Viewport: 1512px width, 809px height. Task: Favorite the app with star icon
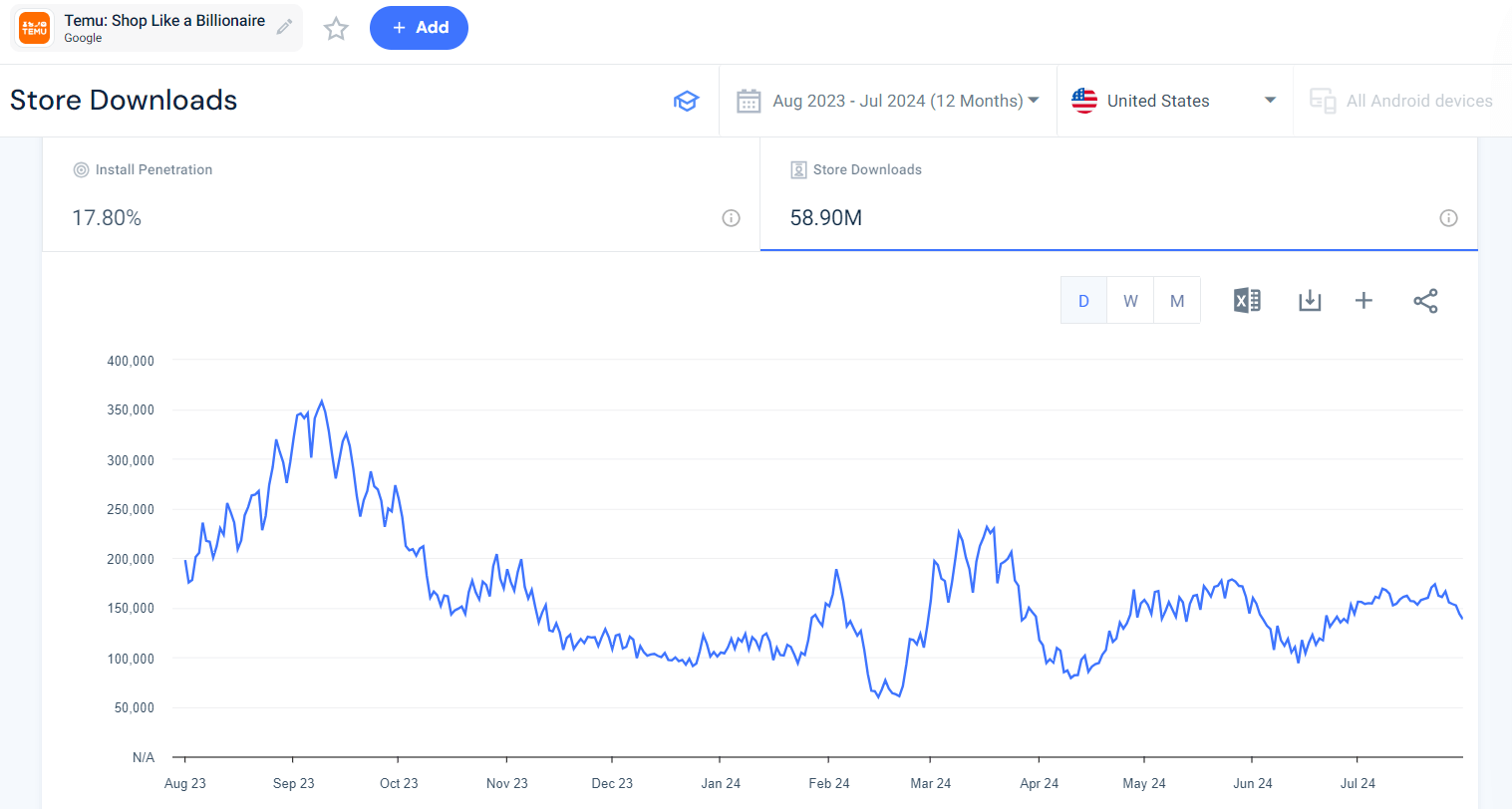[x=336, y=29]
